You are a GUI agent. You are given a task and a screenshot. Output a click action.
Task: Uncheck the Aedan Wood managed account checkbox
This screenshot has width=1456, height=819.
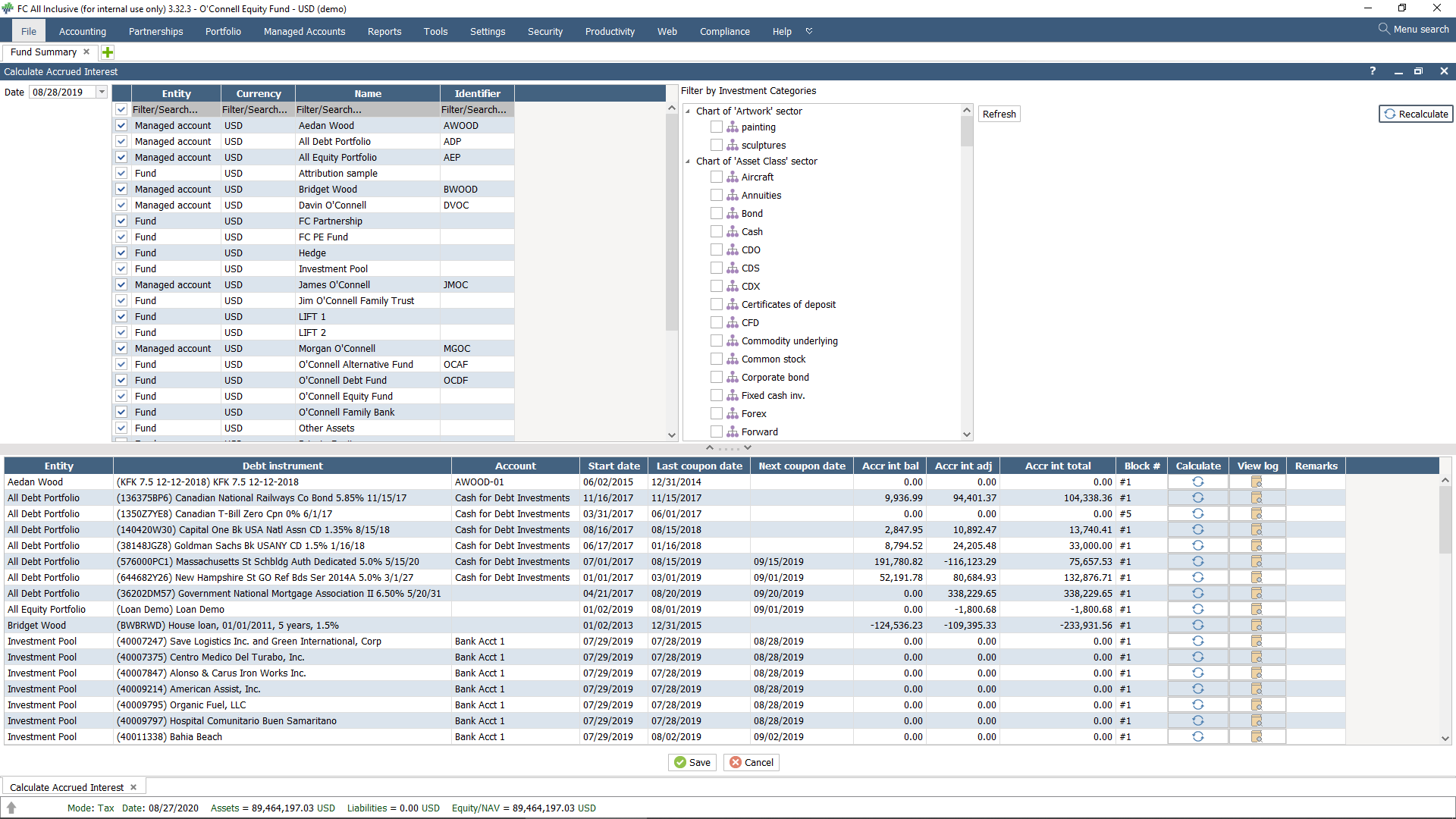(x=121, y=126)
